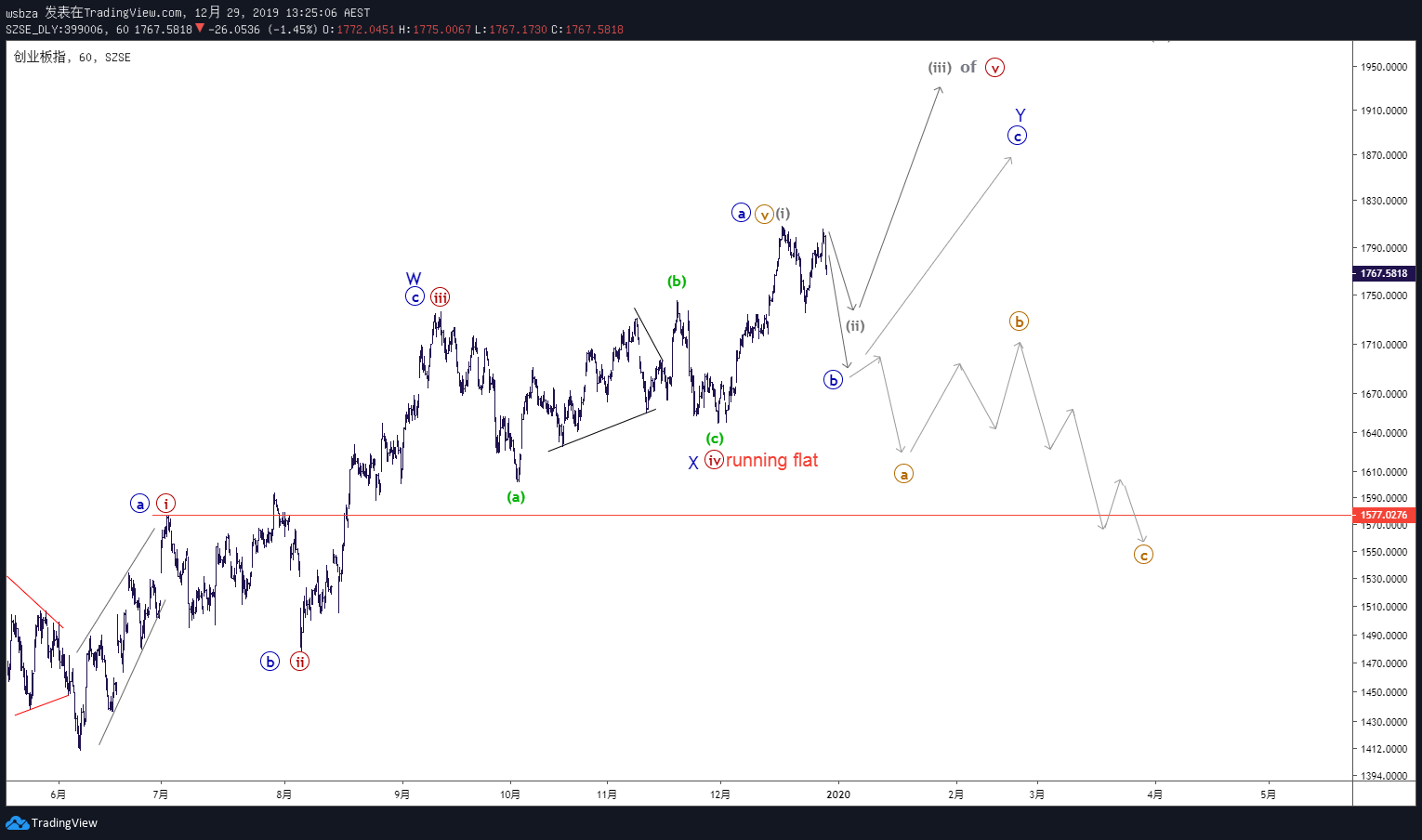The height and width of the screenshot is (840, 1422).
Task: Select the red circled ii label
Action: (x=299, y=662)
